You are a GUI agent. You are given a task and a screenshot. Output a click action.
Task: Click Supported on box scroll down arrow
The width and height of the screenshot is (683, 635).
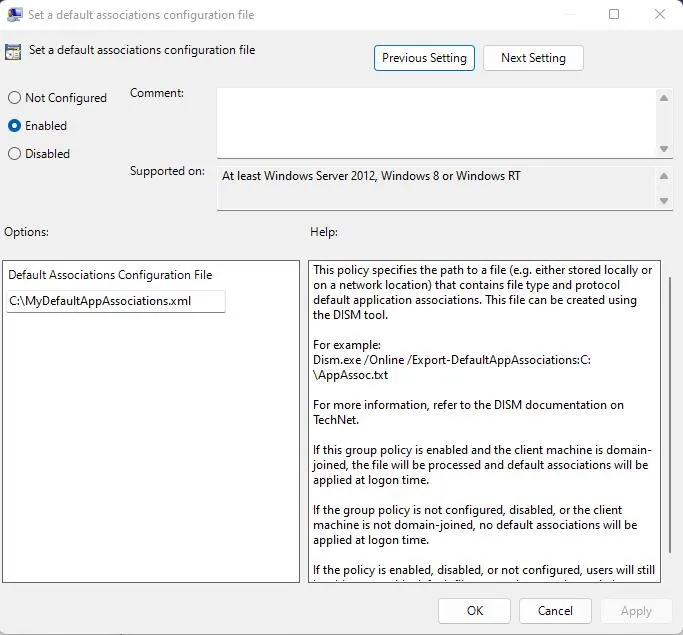pyautogui.click(x=664, y=201)
